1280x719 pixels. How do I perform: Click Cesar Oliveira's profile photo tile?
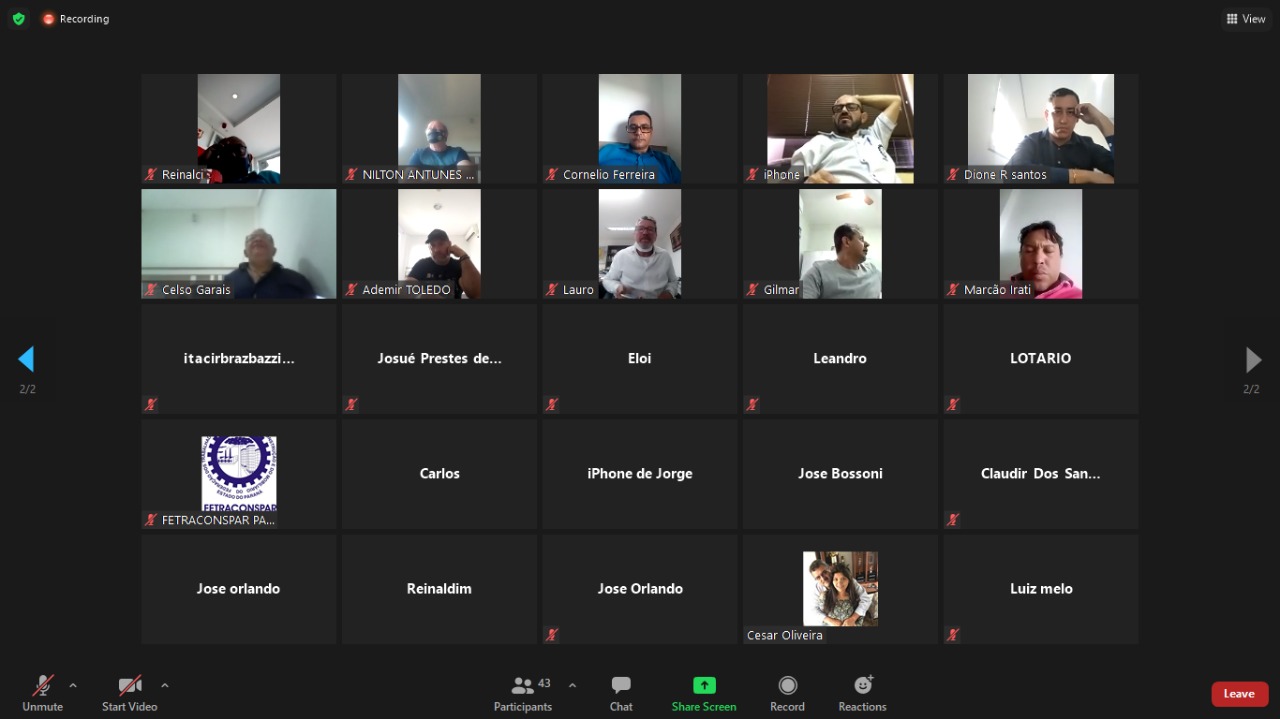tap(840, 588)
